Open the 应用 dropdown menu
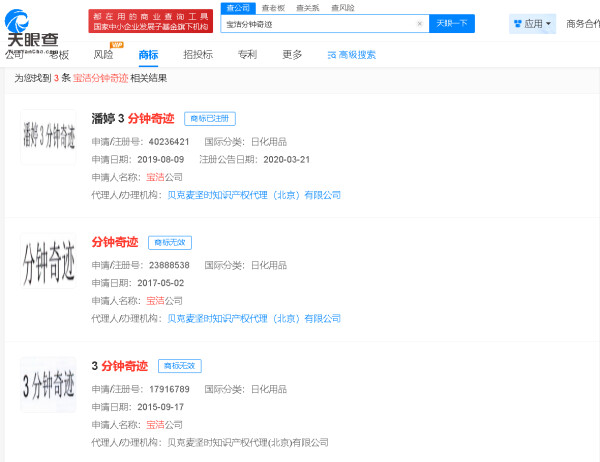Viewport: 600px width, 462px height. [x=532, y=24]
